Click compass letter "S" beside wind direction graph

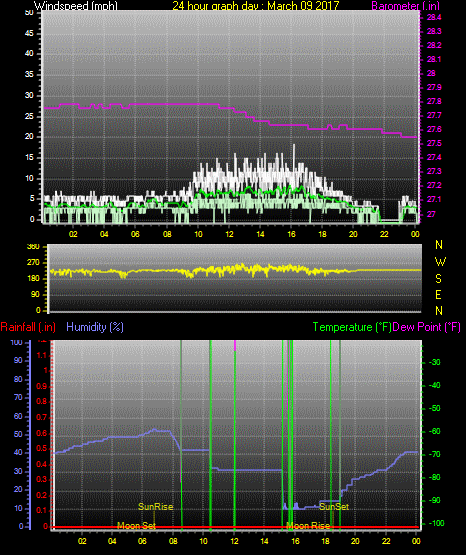[438, 279]
